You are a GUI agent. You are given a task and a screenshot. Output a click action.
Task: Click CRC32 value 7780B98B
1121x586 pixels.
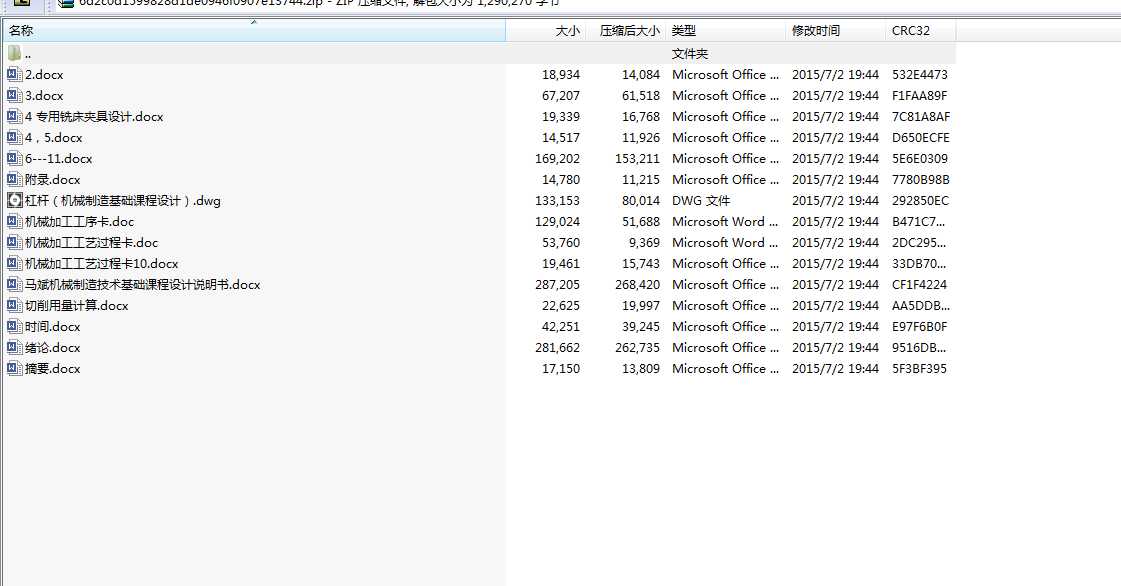click(921, 179)
